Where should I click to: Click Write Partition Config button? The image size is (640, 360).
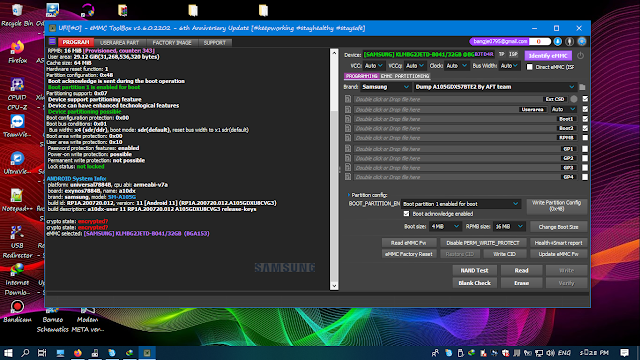(557, 206)
